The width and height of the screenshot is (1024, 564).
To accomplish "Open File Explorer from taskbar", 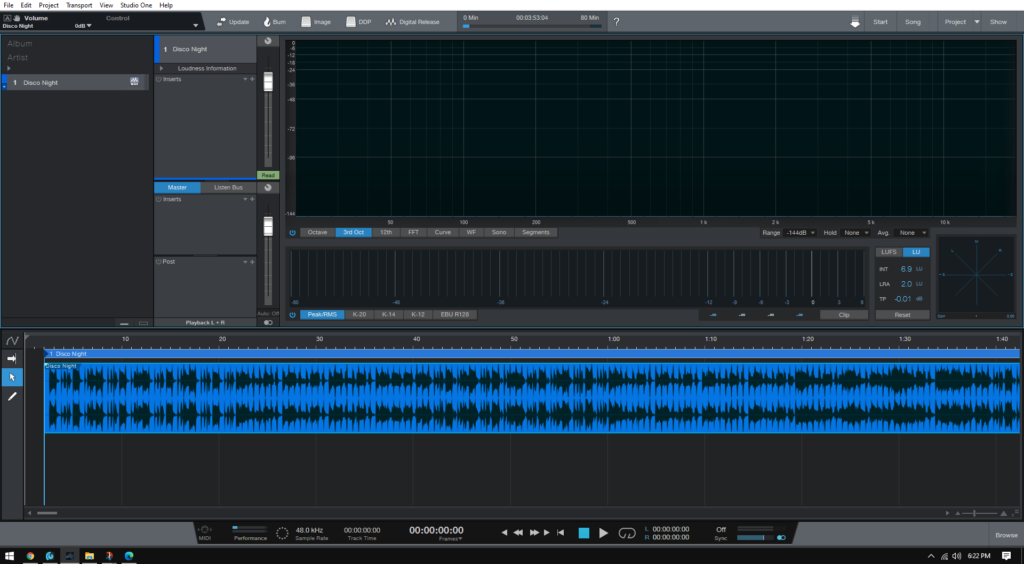I will 89,556.
